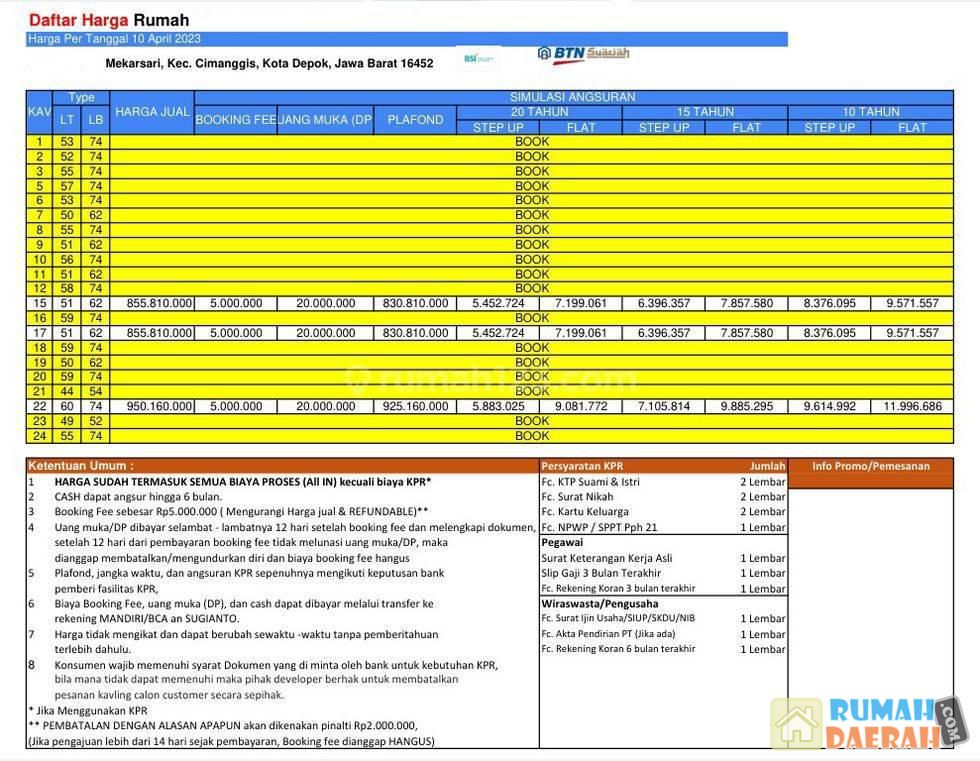980x761 pixels.
Task: Select the 15 TAHUN column header
Action: (704, 112)
